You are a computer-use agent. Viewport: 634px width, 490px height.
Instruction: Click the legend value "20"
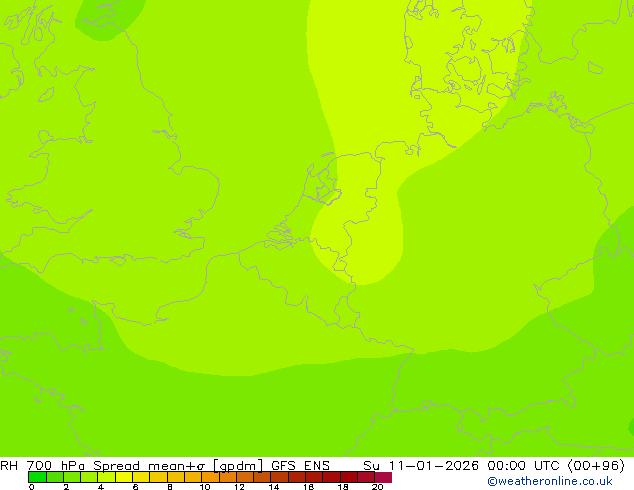(377, 487)
